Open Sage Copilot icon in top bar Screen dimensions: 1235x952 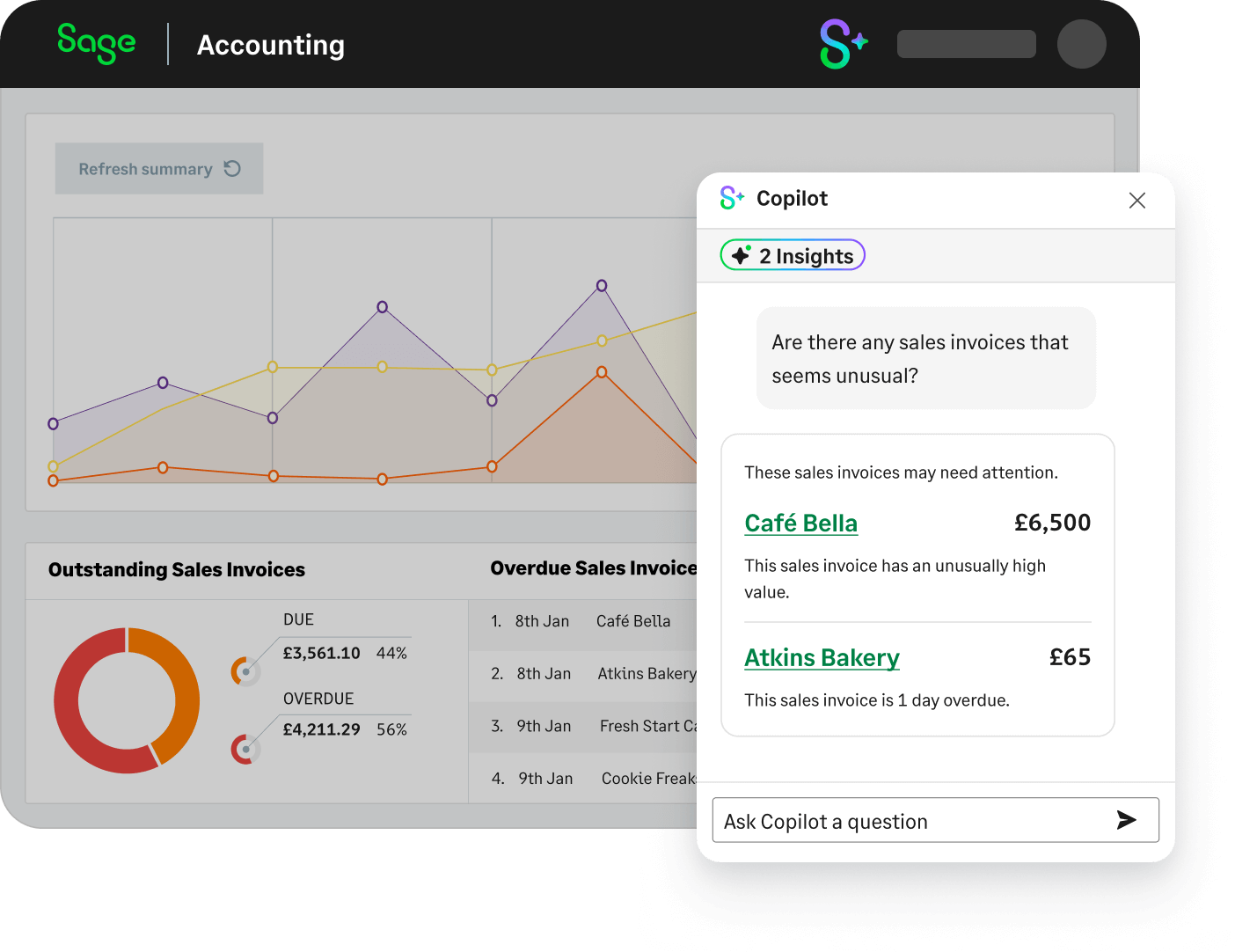pos(843,44)
